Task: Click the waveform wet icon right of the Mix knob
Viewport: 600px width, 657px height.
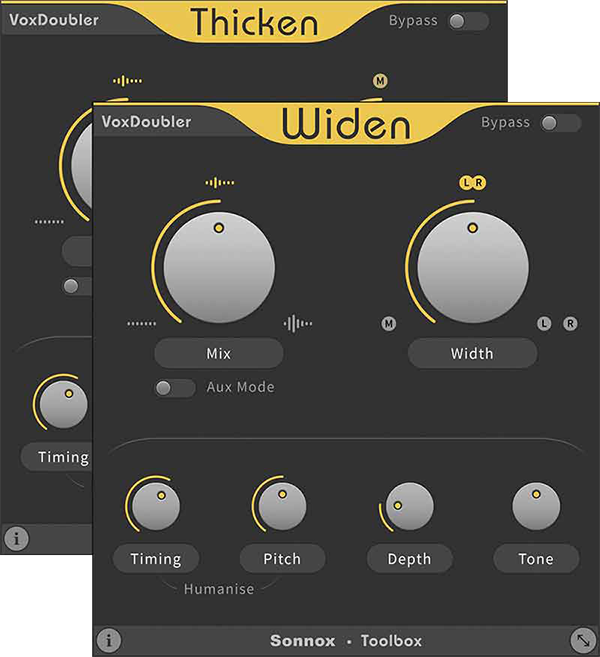Action: [x=297, y=323]
